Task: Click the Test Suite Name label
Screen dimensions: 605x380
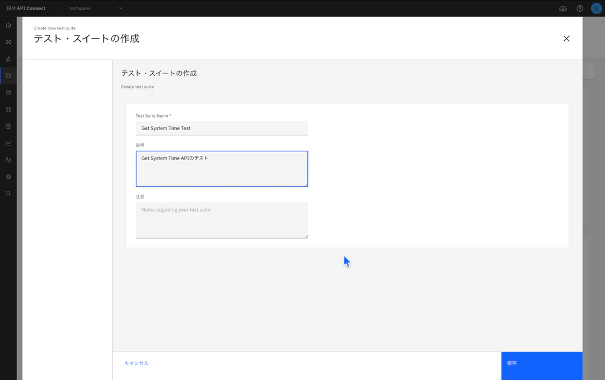Action: click(153, 116)
